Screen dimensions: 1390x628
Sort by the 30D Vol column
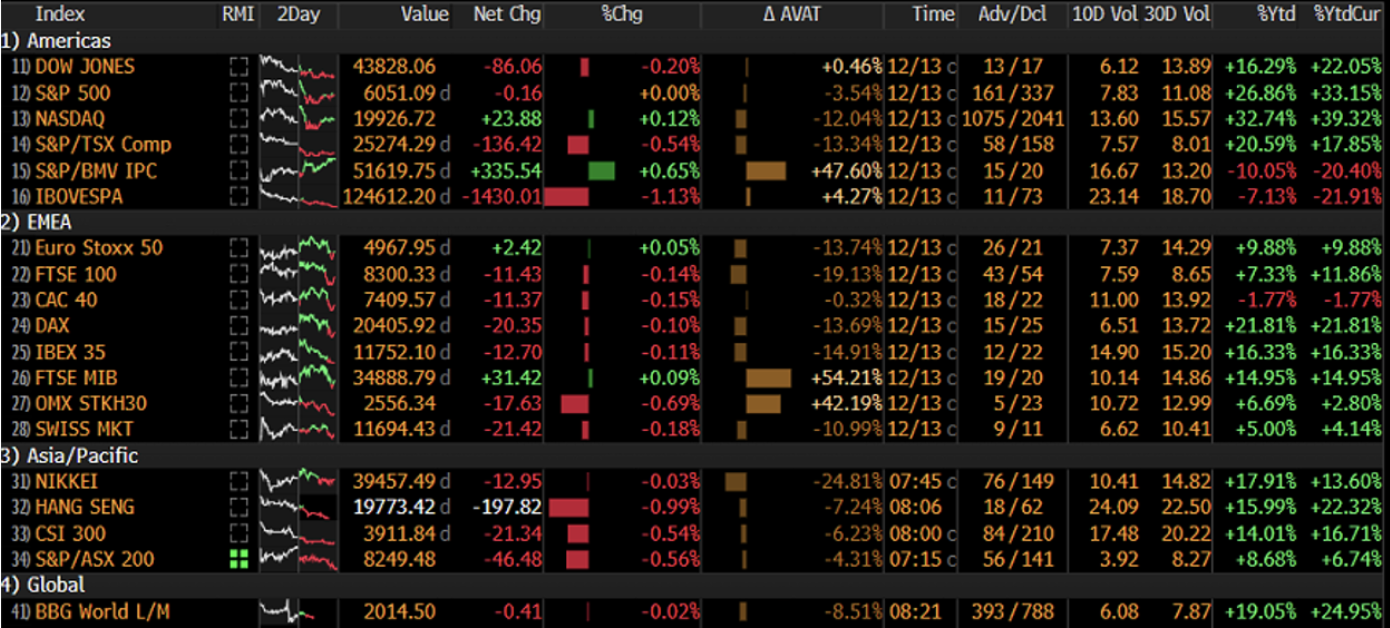point(1178,14)
